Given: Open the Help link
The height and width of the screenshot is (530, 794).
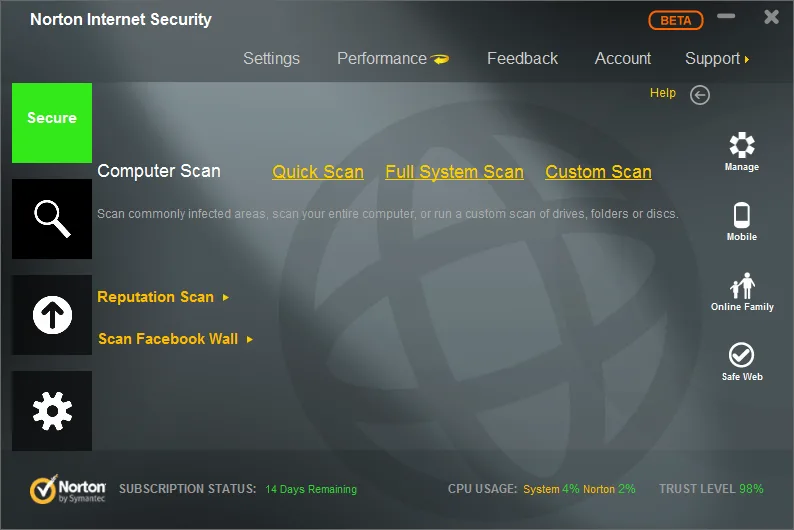Looking at the screenshot, I should point(663,93).
